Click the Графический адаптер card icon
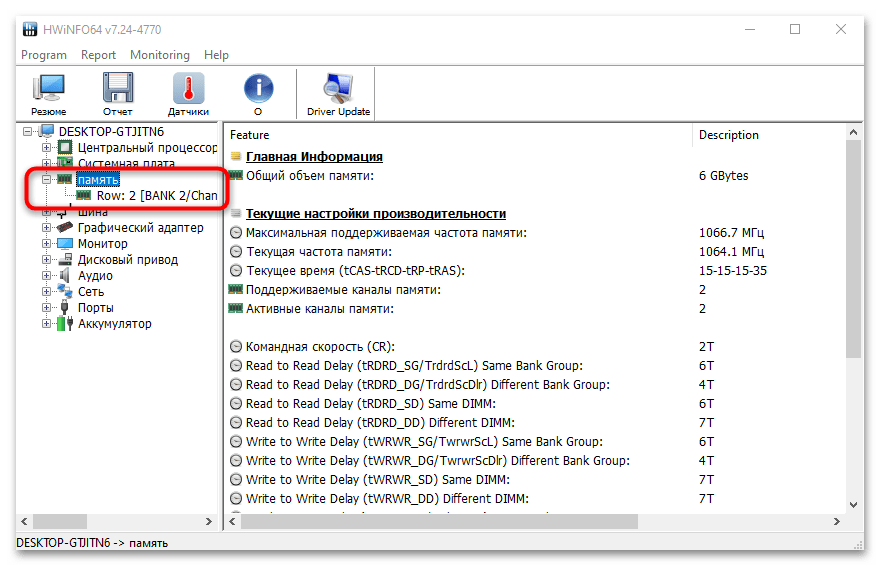The image size is (880, 566). point(65,227)
